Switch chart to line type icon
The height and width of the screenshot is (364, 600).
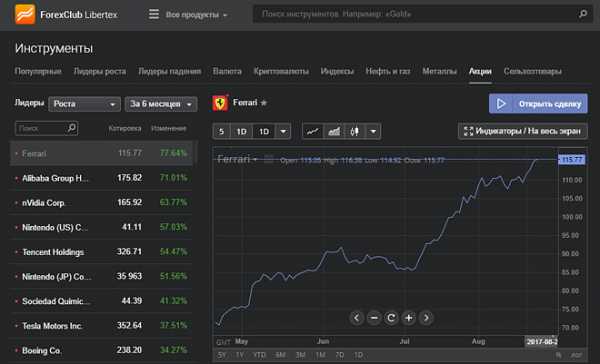[x=312, y=132]
